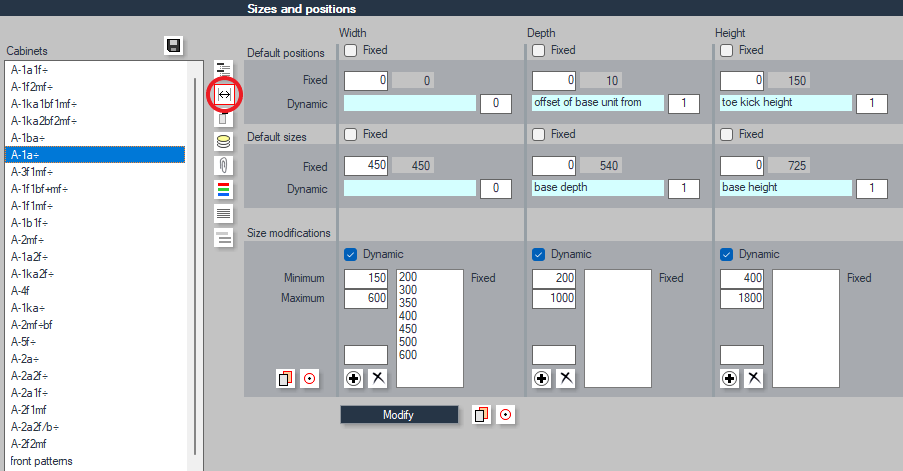Enable Fixed for default positions Height
The height and width of the screenshot is (471, 903).
click(727, 51)
